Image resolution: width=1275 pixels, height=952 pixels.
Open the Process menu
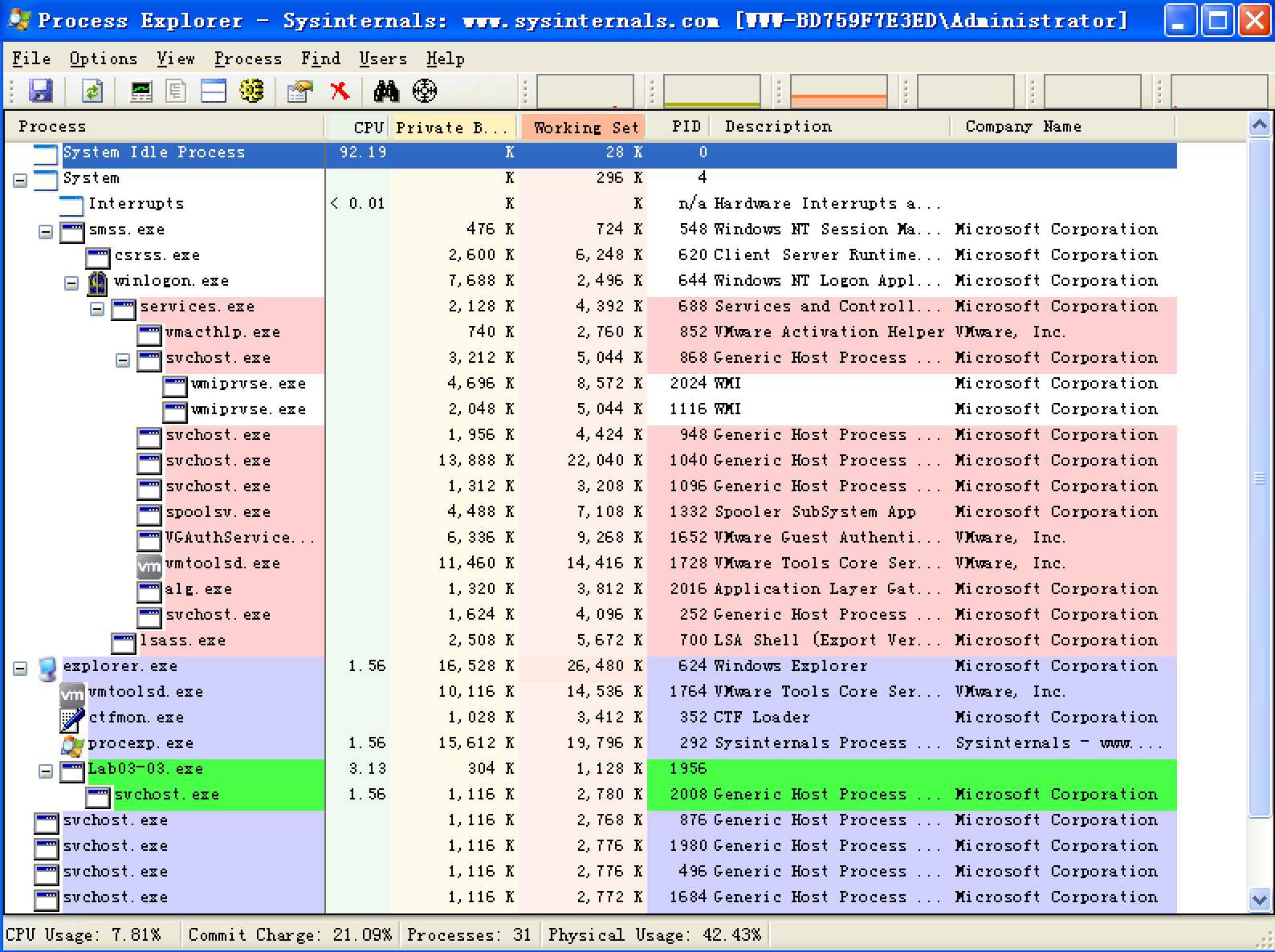248,59
